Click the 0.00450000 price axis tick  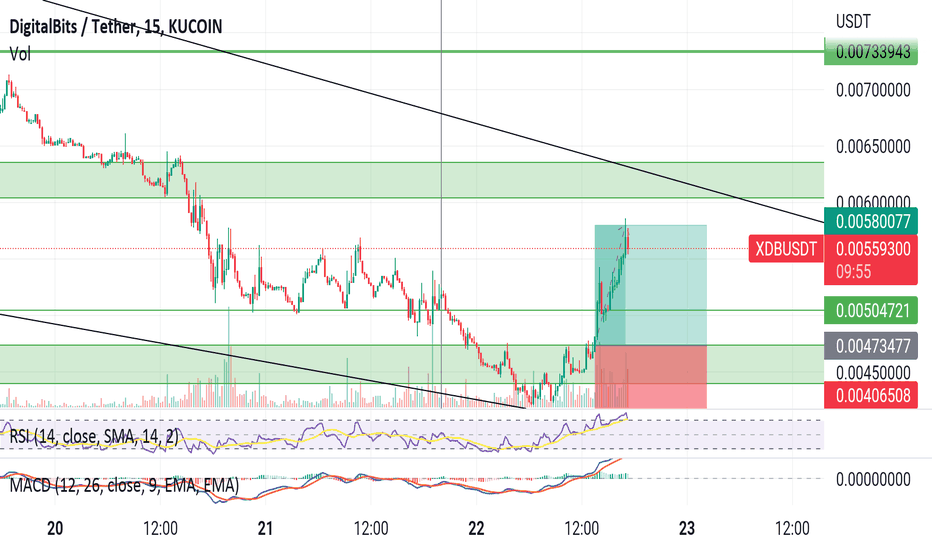[x=873, y=373]
